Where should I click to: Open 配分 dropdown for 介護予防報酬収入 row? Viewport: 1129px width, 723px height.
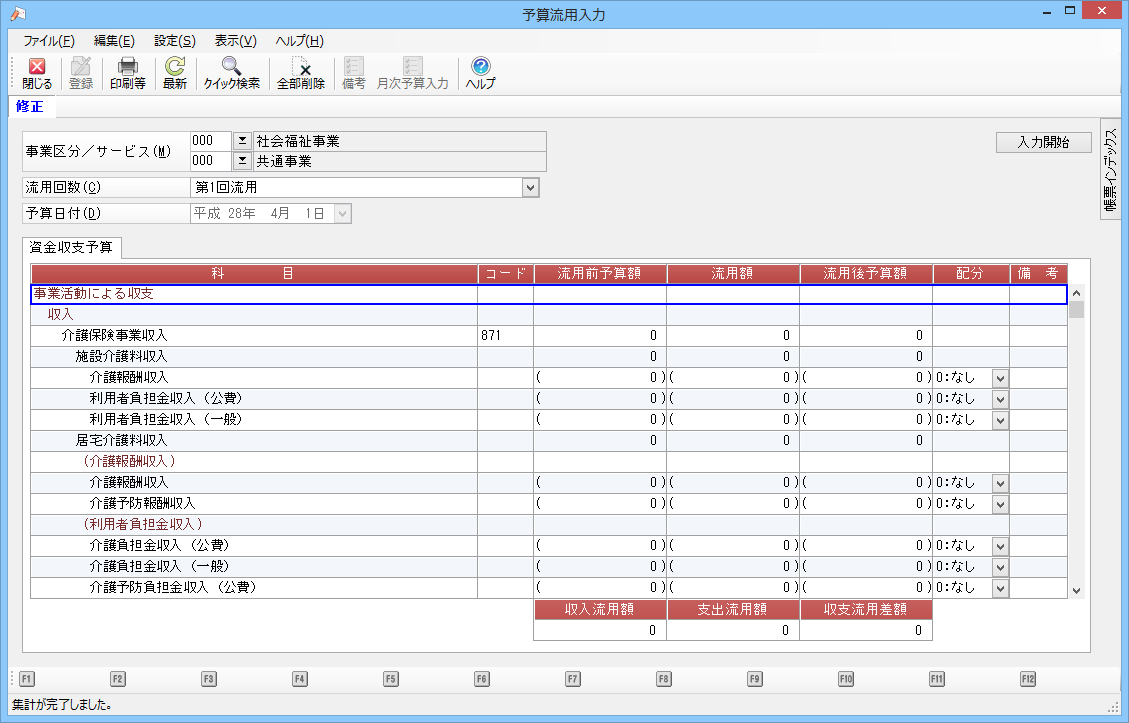tap(1000, 503)
